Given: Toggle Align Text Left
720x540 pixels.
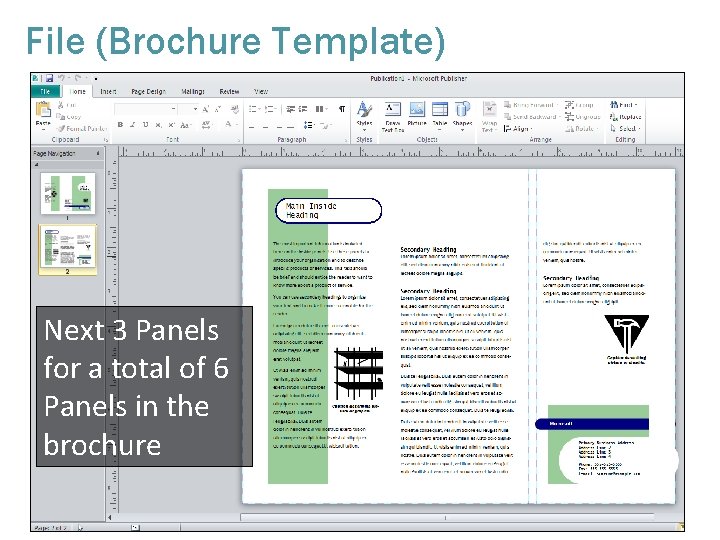Looking at the screenshot, I should coord(252,125).
